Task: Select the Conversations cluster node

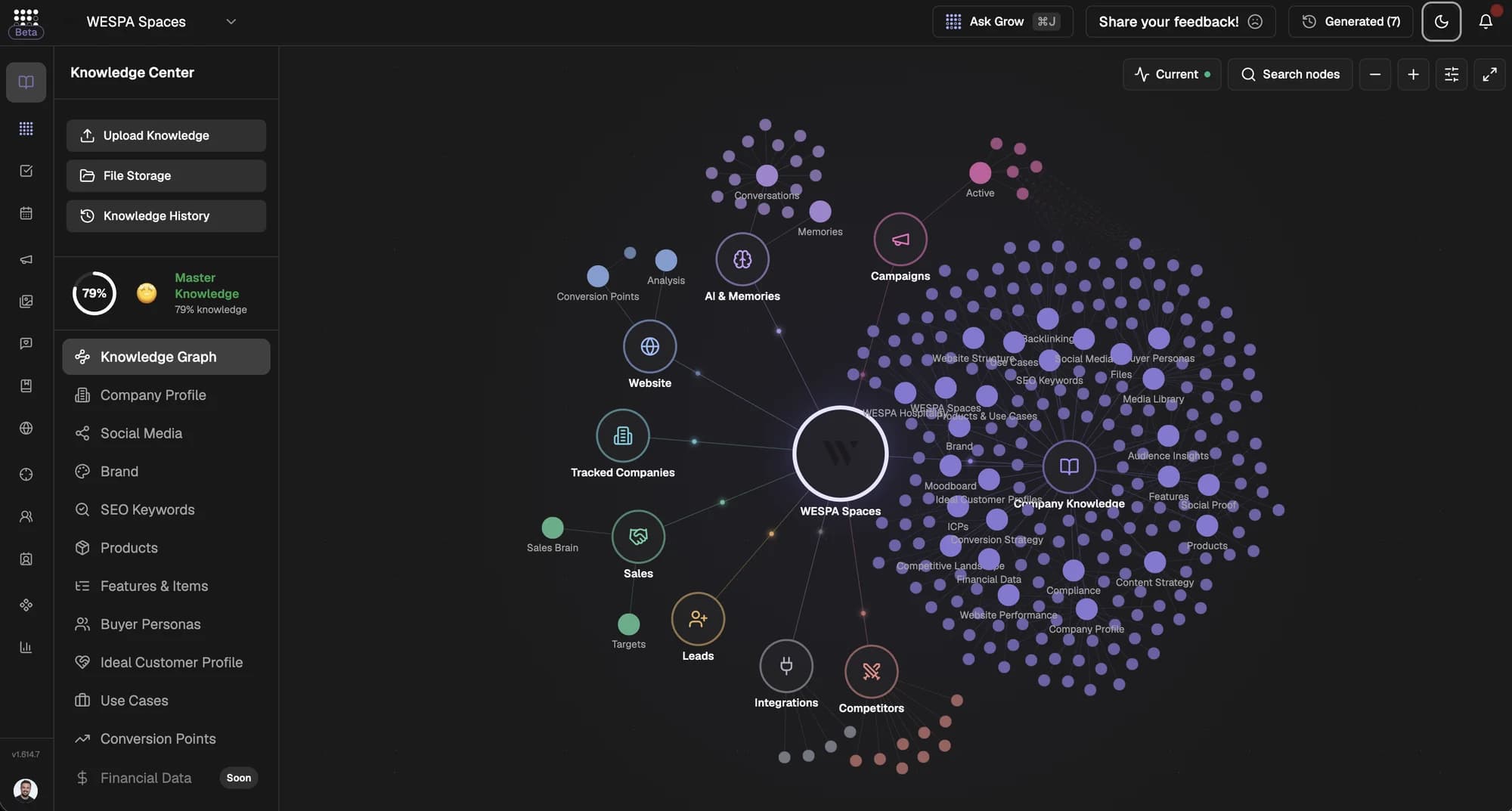Action: coord(767,175)
